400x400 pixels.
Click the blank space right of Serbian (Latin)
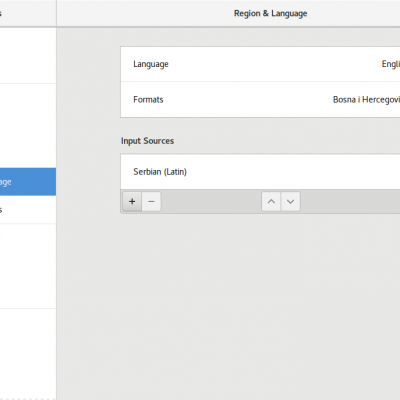click(x=293, y=172)
